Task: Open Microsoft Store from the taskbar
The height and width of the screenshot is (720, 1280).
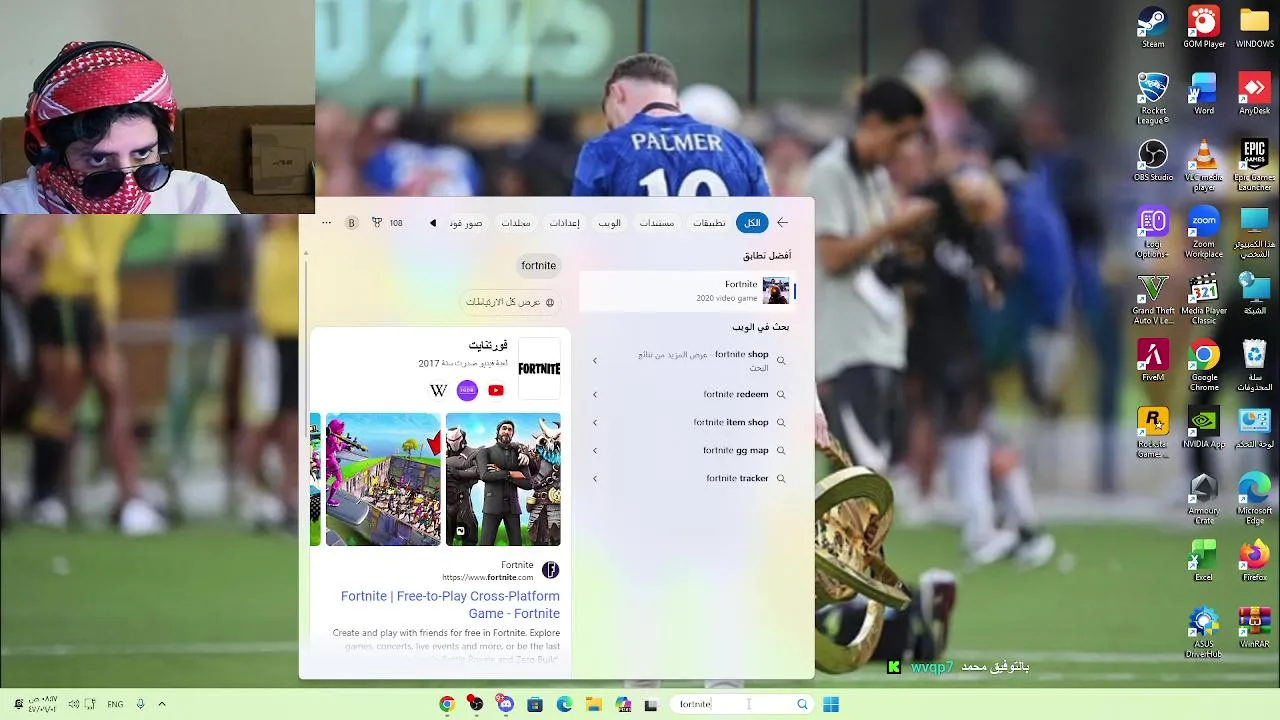Action: (535, 704)
